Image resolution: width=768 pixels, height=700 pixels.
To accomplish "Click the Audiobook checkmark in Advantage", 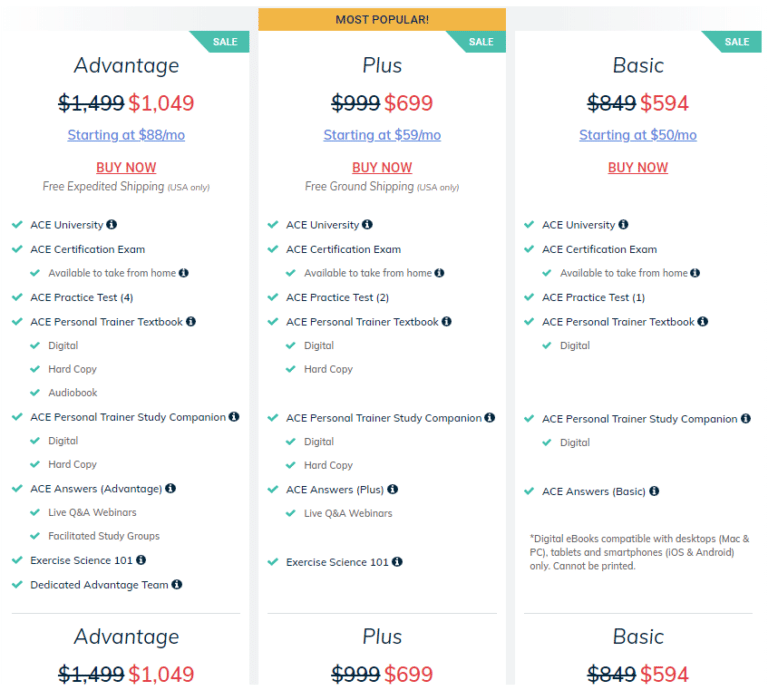I will click(x=36, y=393).
